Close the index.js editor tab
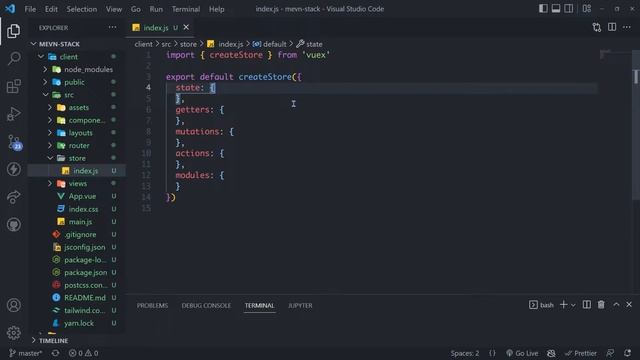 tap(186, 27)
